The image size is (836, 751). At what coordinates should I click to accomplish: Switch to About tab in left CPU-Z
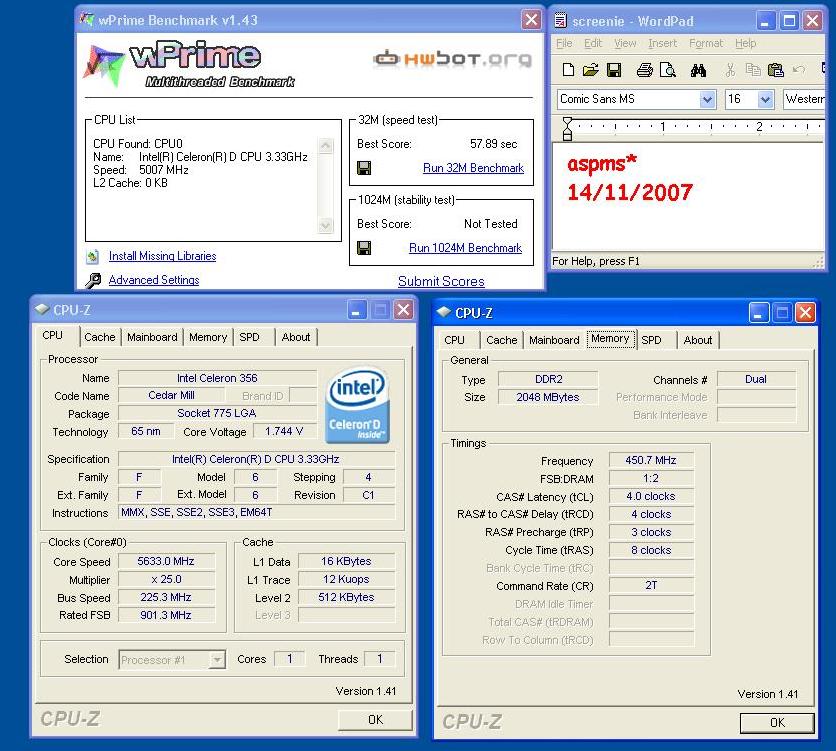296,337
